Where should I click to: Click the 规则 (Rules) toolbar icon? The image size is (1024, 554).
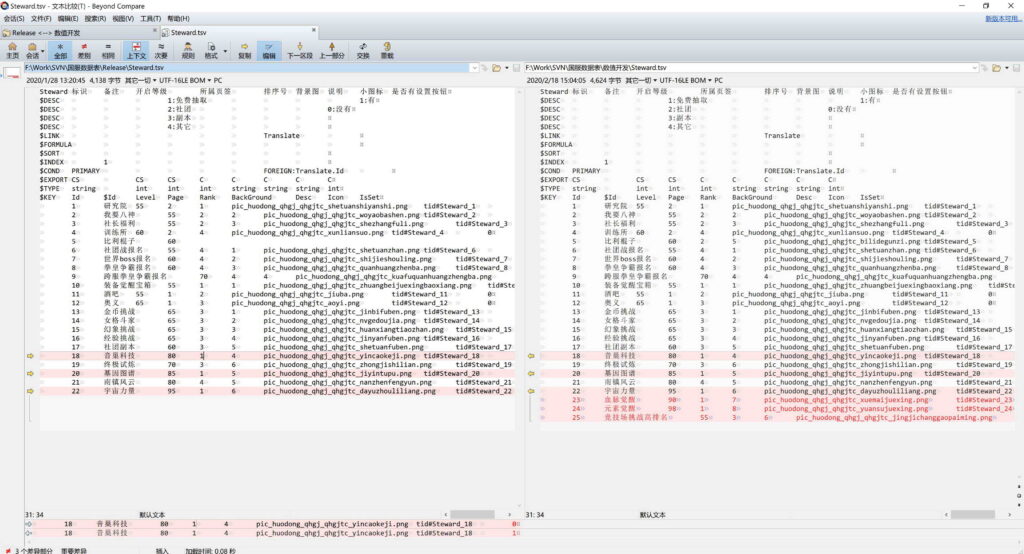tap(188, 50)
